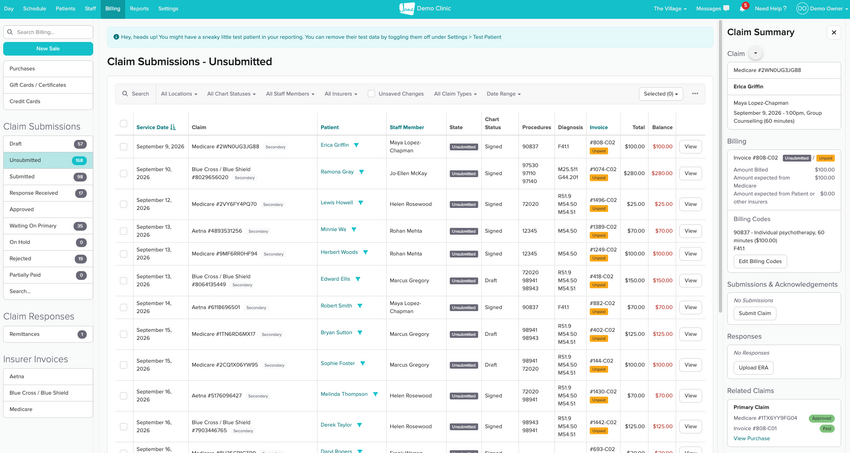Image resolution: width=850 pixels, height=453 pixels.
Task: Click the claims table Search field
Action: coord(136,94)
